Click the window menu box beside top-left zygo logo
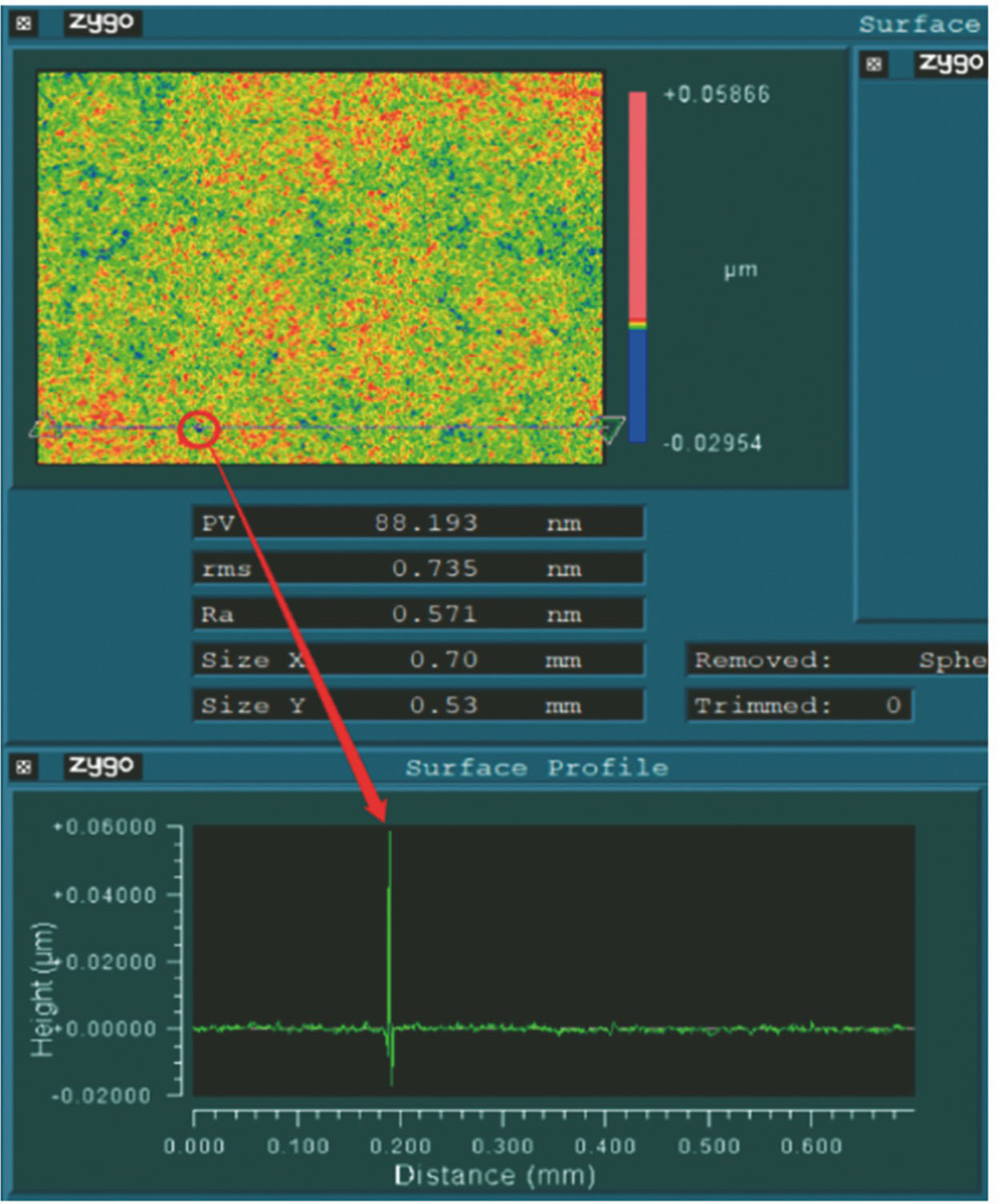999x1204 pixels. point(24,23)
